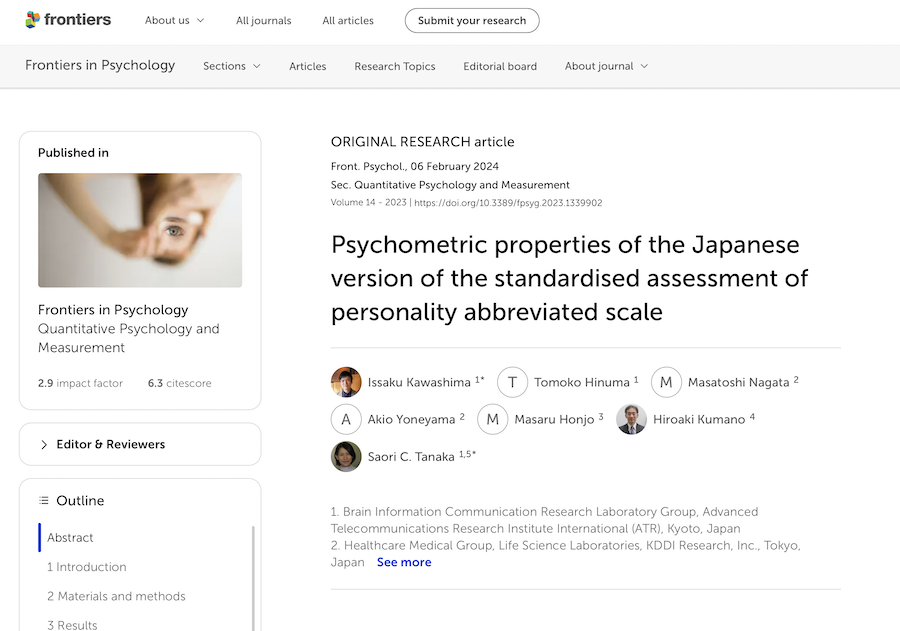The height and width of the screenshot is (631, 900).
Task: Click Tomoko Hinuma's 'T' avatar icon
Action: (512, 382)
